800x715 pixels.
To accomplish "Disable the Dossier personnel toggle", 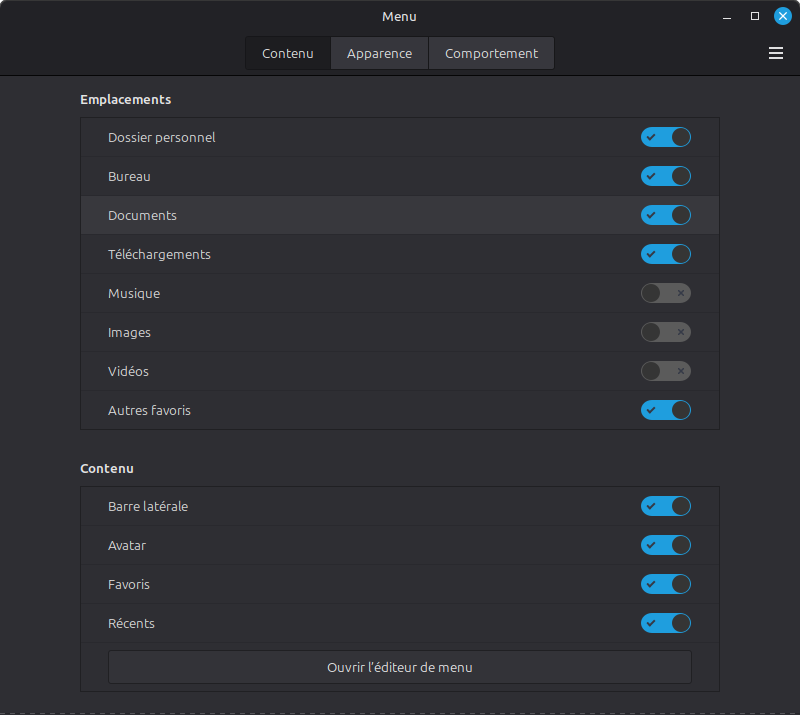I will [x=665, y=137].
